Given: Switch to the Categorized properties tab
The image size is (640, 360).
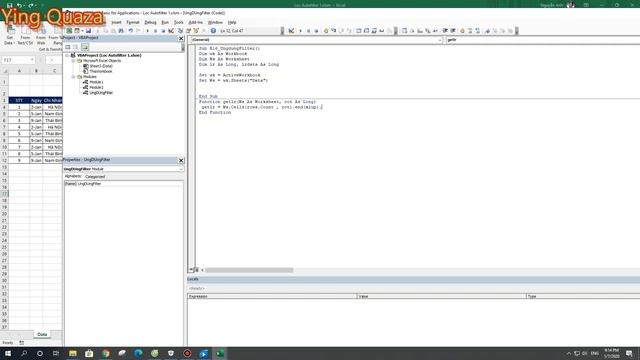Looking at the screenshot, I should 95,177.
